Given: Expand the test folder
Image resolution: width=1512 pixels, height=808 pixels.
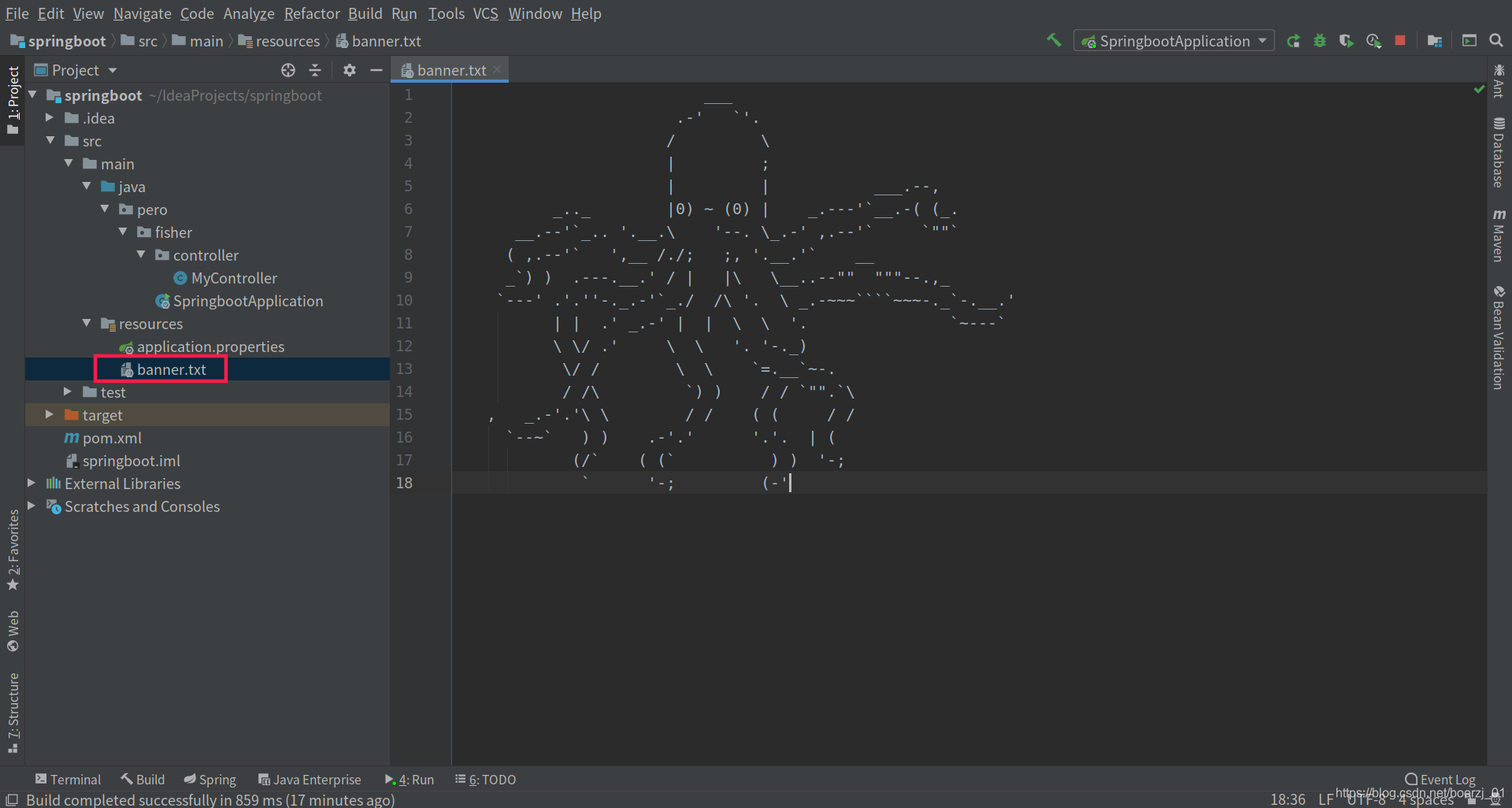Looking at the screenshot, I should 67,391.
